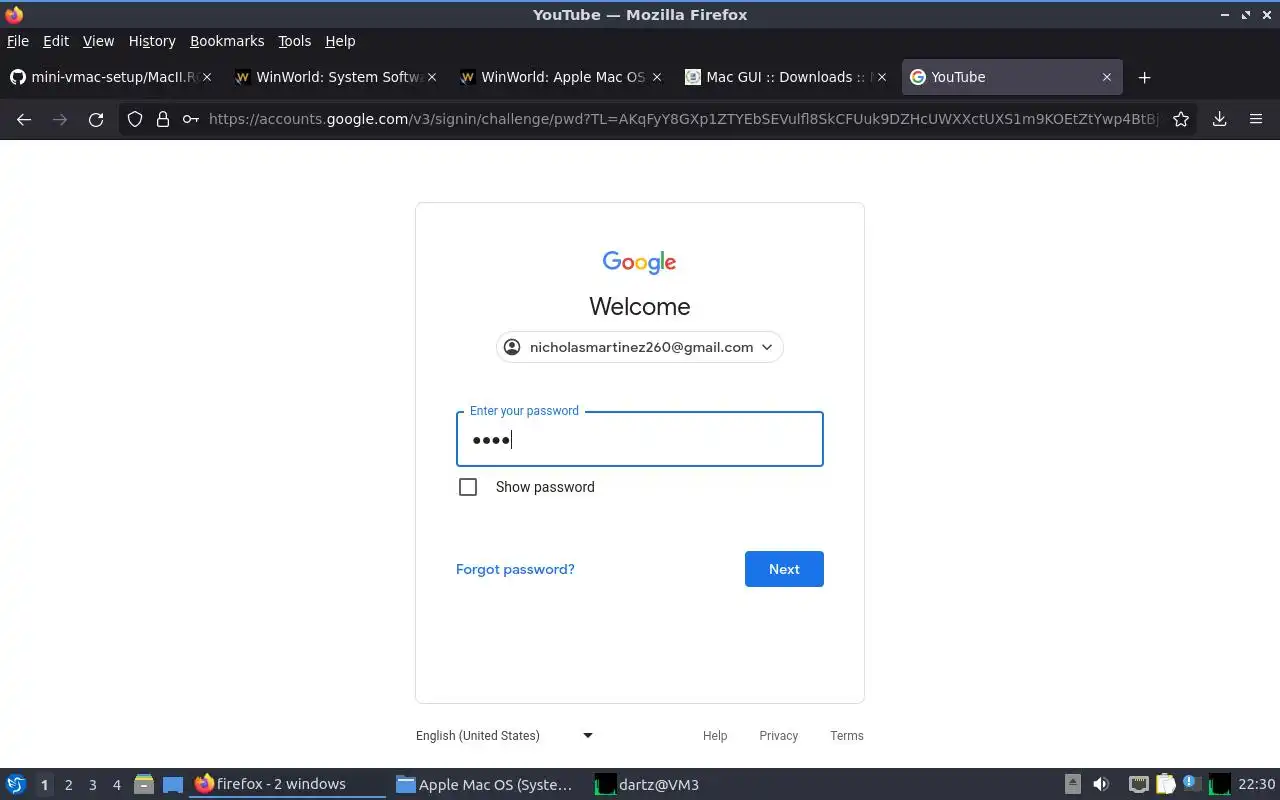This screenshot has height=800, width=1280.
Task: Open the file manager icon on the taskbar
Action: click(144, 784)
